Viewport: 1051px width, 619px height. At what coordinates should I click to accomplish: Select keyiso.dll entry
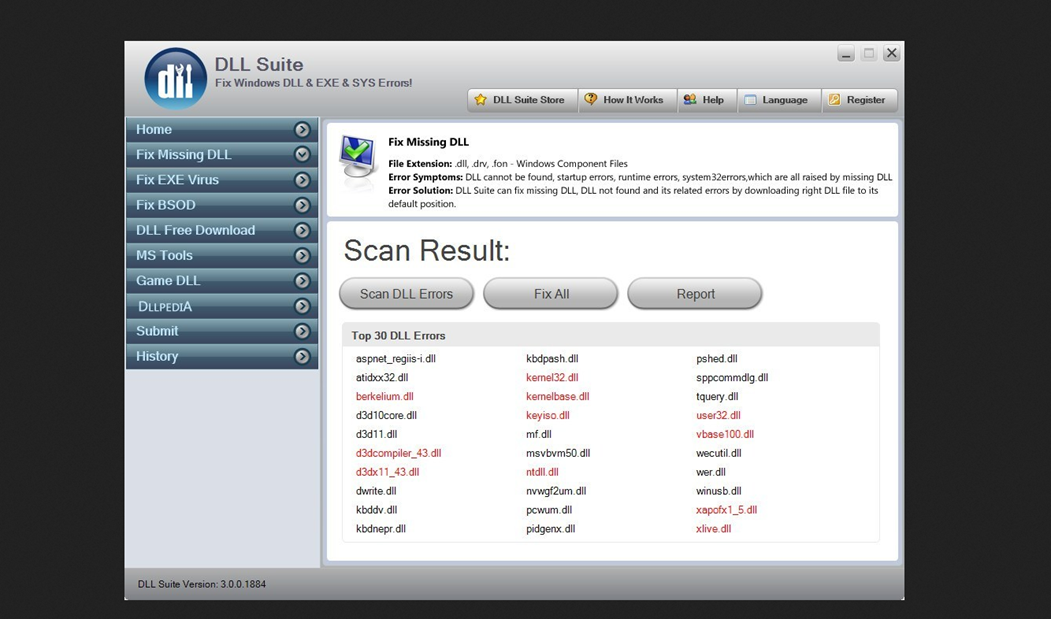[x=548, y=415]
